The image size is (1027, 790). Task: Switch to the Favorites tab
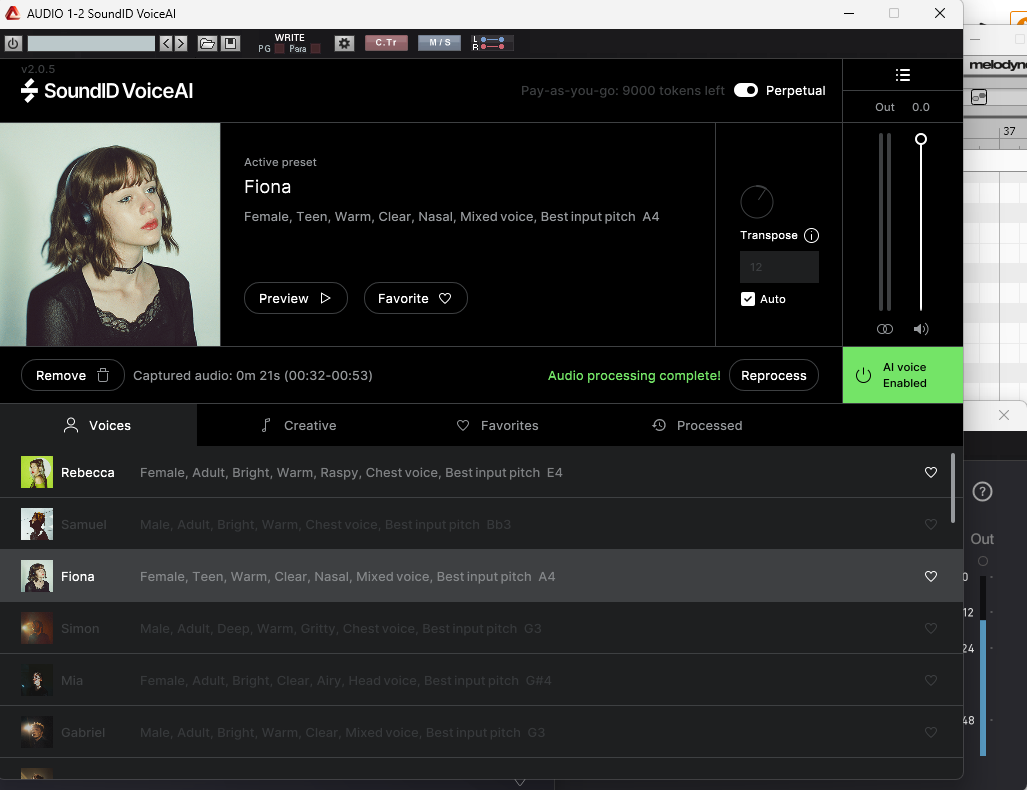[497, 425]
